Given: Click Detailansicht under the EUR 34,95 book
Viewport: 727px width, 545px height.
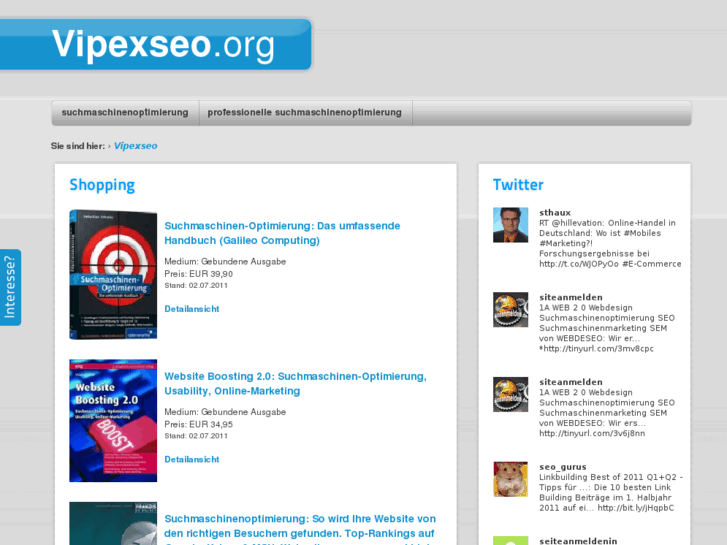Looking at the screenshot, I should [192, 459].
